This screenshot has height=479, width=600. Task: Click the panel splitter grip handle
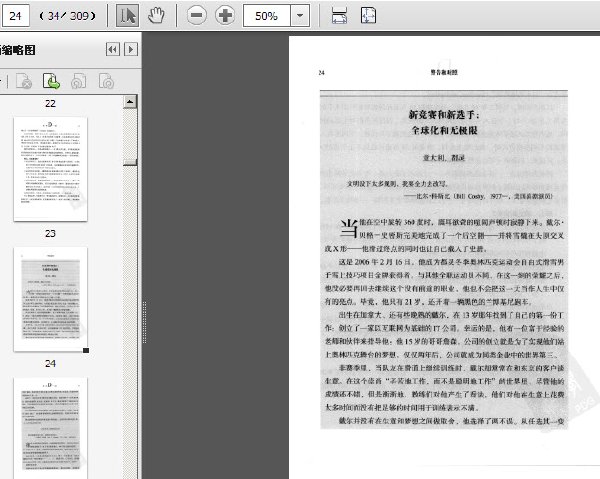[144, 322]
